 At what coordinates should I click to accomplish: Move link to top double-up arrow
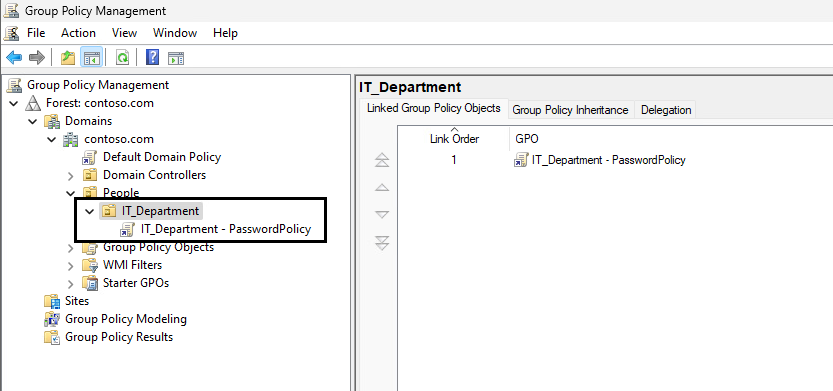tap(382, 160)
